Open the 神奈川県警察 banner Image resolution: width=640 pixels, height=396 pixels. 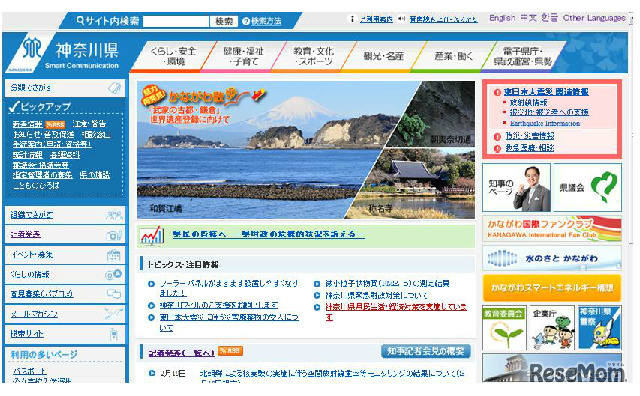[x=599, y=327]
